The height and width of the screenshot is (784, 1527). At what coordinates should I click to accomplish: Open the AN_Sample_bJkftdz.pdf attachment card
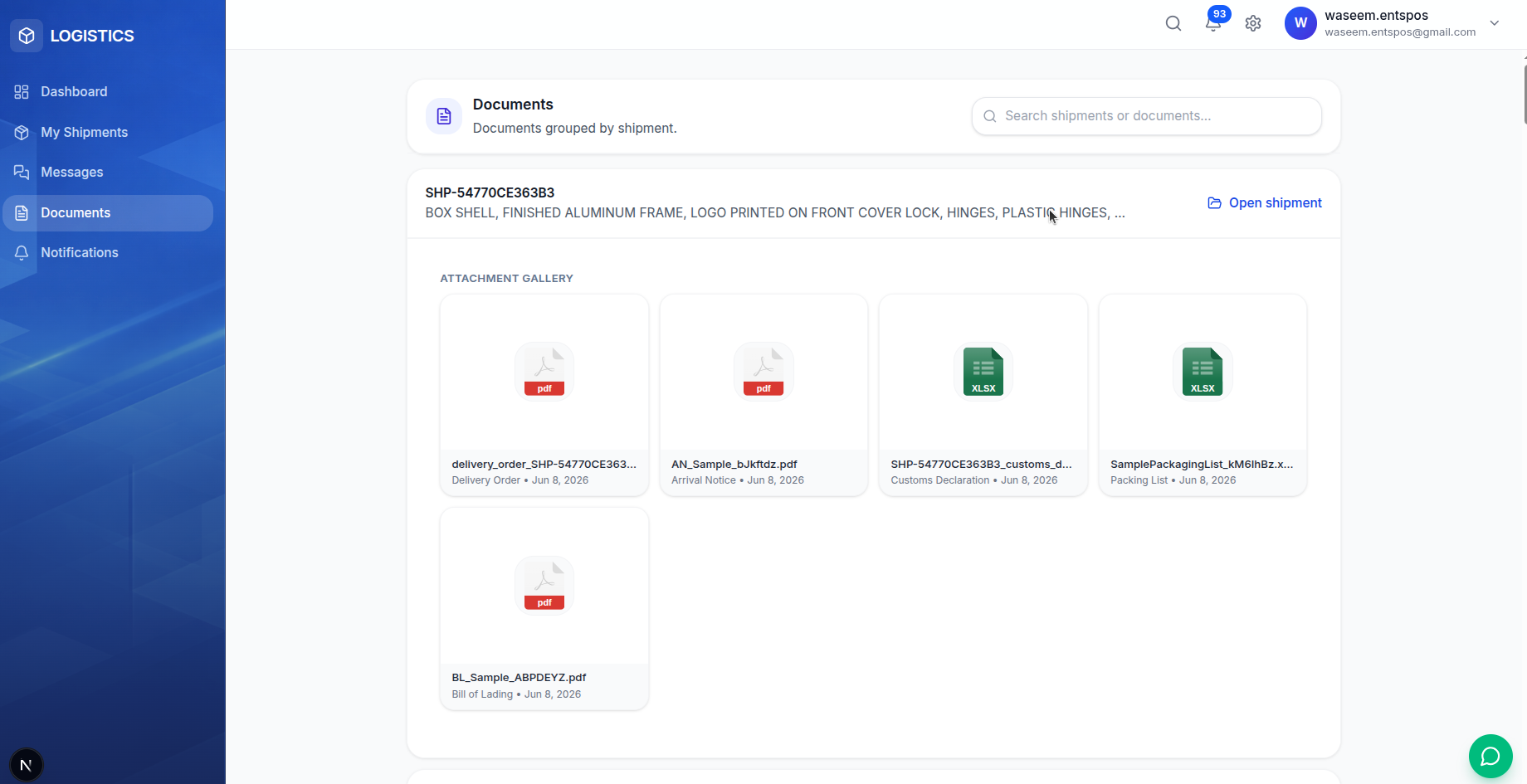coord(763,395)
